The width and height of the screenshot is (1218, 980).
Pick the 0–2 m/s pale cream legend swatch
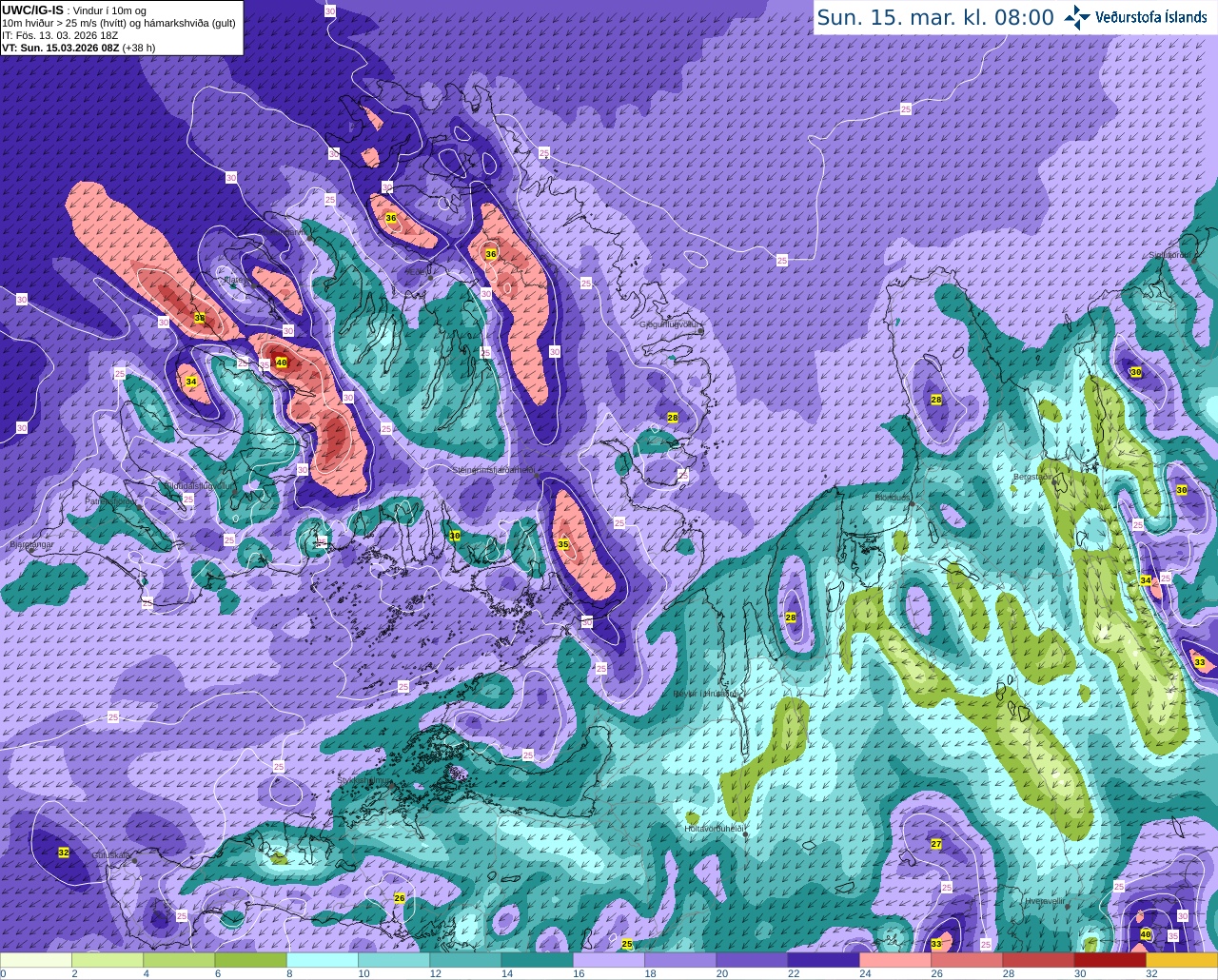click(x=36, y=960)
